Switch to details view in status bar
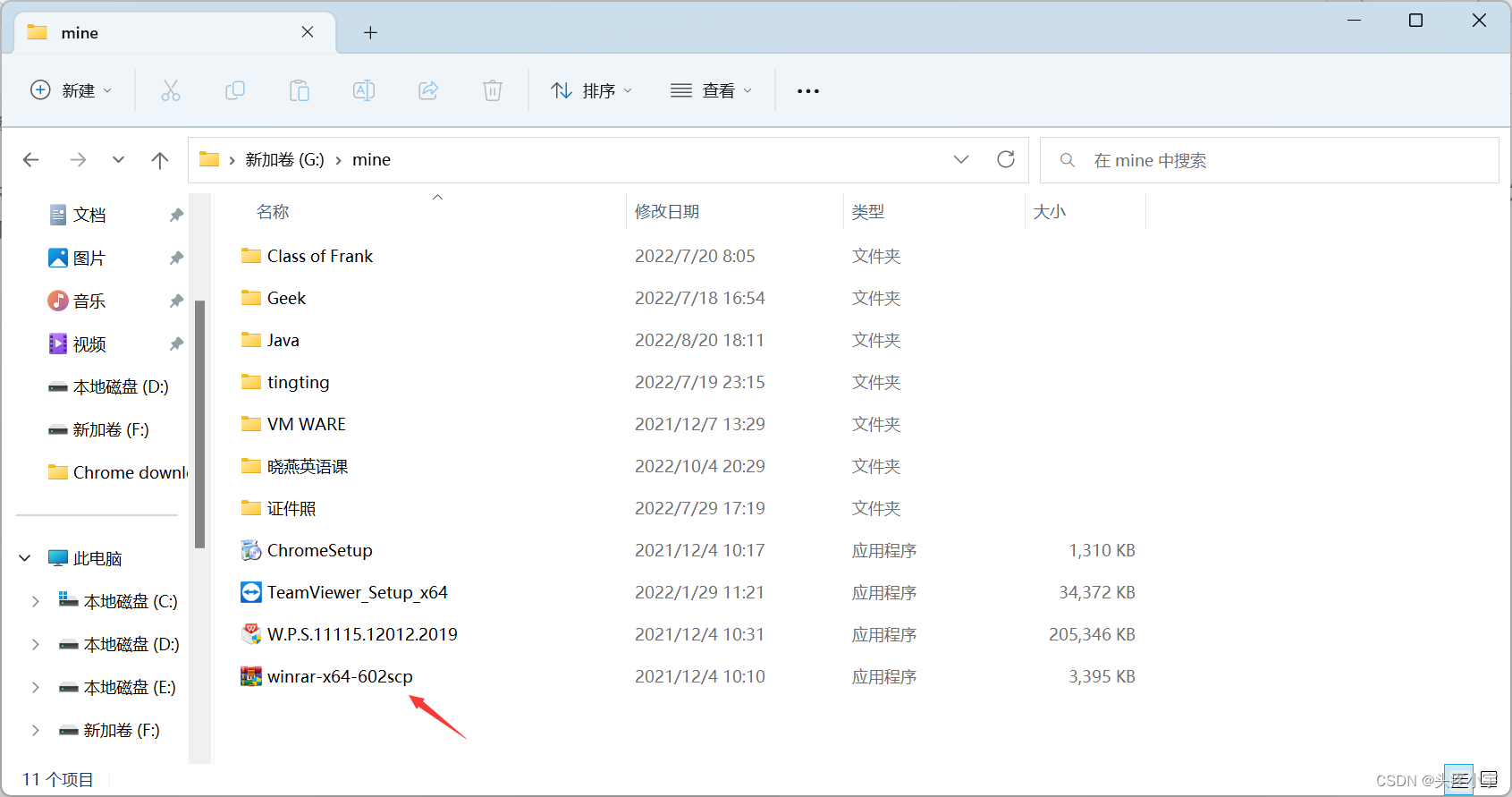The width and height of the screenshot is (1512, 797). coord(1459,780)
